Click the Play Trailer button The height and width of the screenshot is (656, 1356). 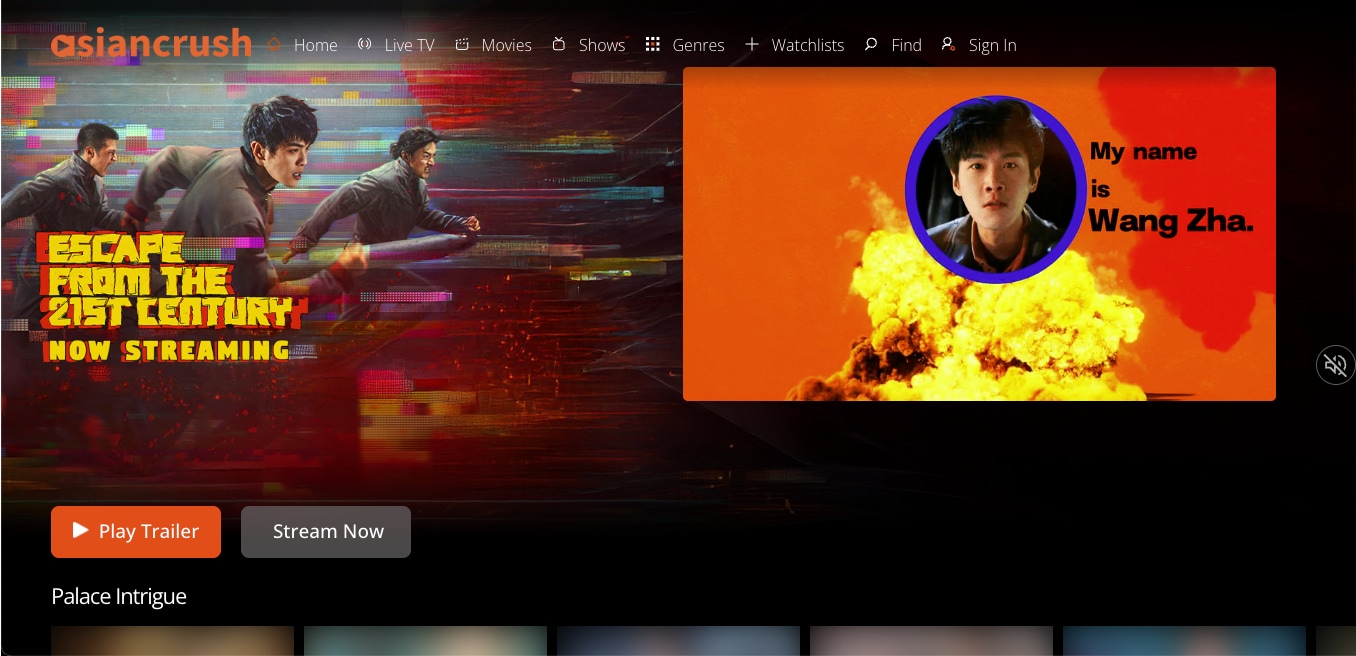[x=136, y=531]
